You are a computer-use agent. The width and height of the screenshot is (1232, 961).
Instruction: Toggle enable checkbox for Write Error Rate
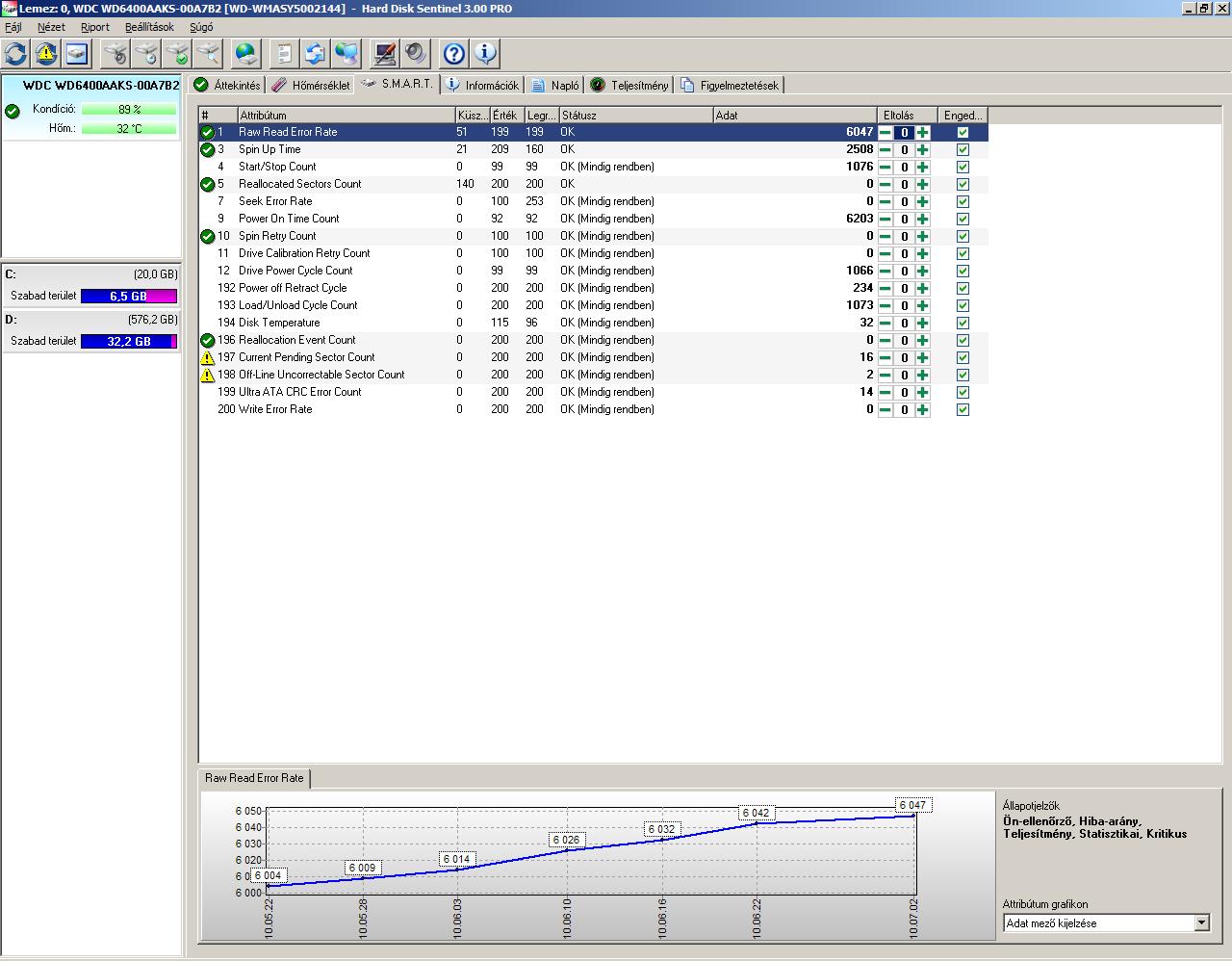click(x=962, y=410)
